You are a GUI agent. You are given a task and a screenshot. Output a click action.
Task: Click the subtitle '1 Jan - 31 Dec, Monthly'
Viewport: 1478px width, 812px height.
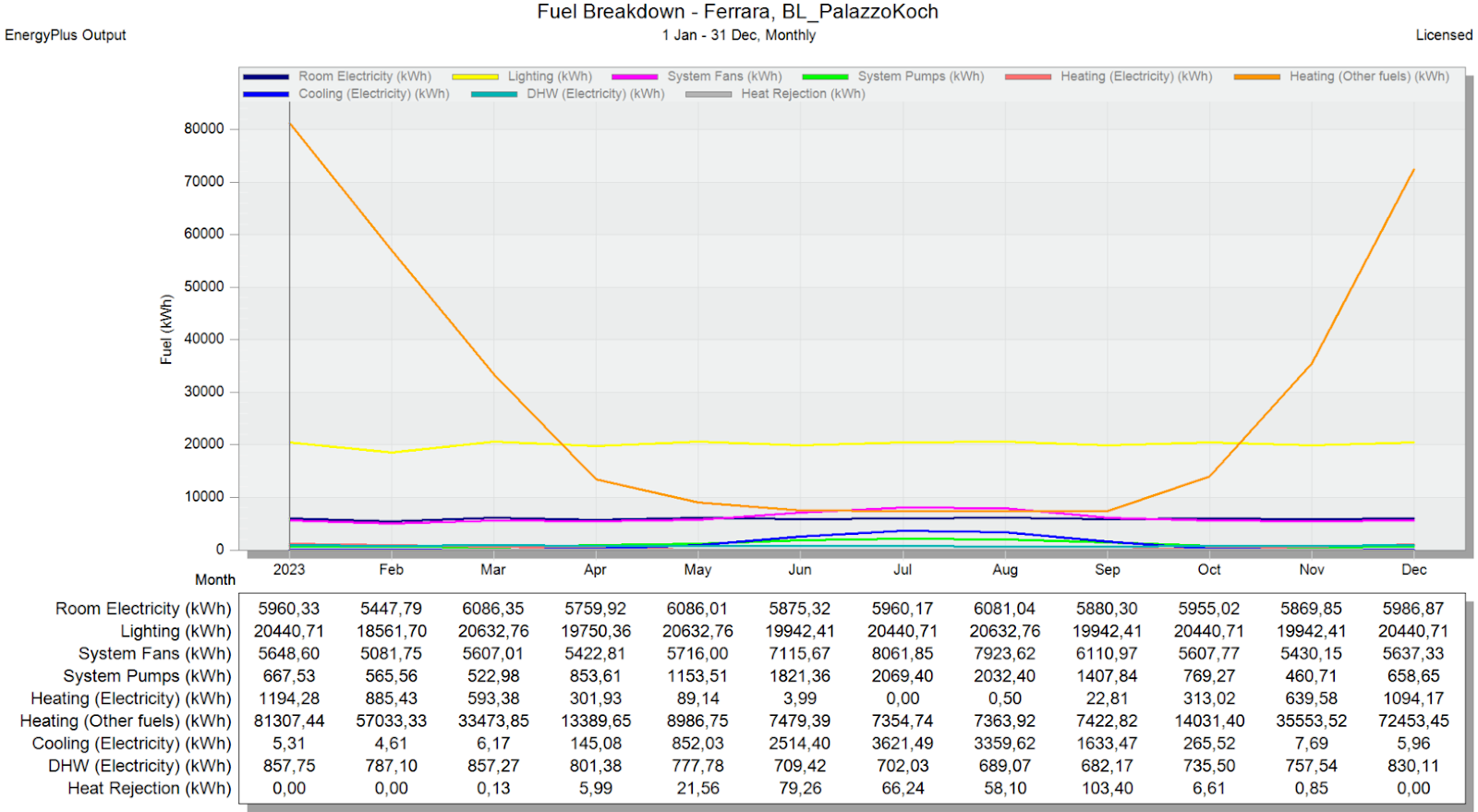[x=739, y=35]
